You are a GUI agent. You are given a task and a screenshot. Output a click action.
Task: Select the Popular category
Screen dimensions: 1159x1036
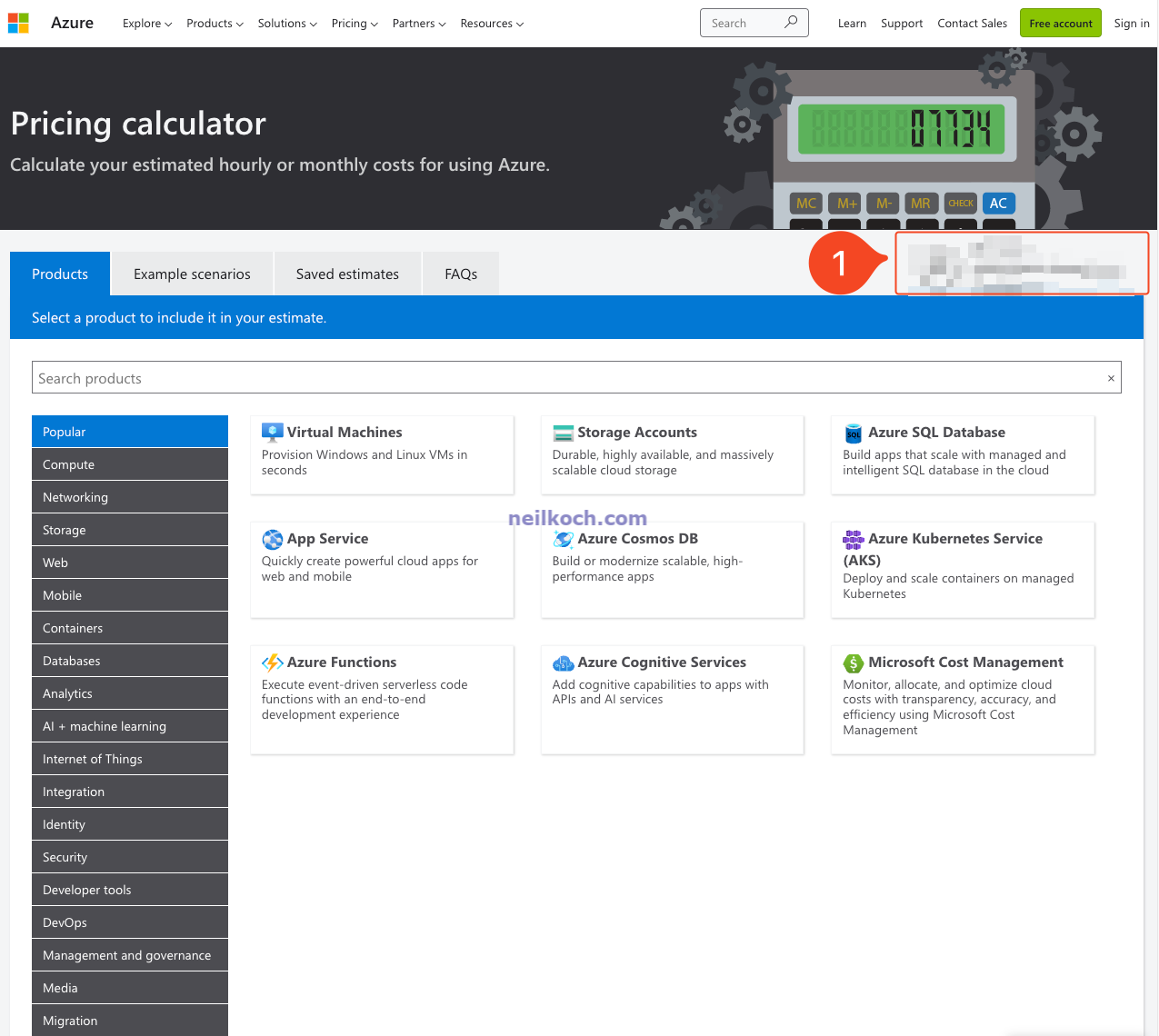click(x=130, y=432)
